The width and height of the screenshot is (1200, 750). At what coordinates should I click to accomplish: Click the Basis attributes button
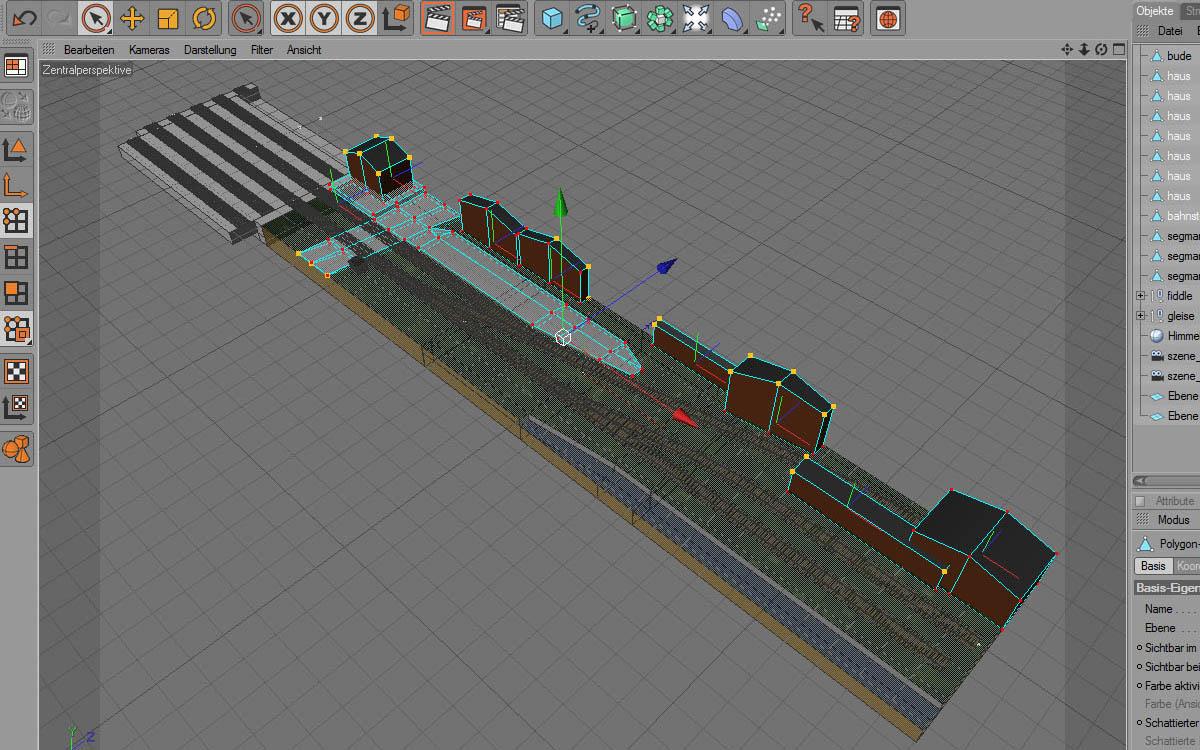(1154, 566)
